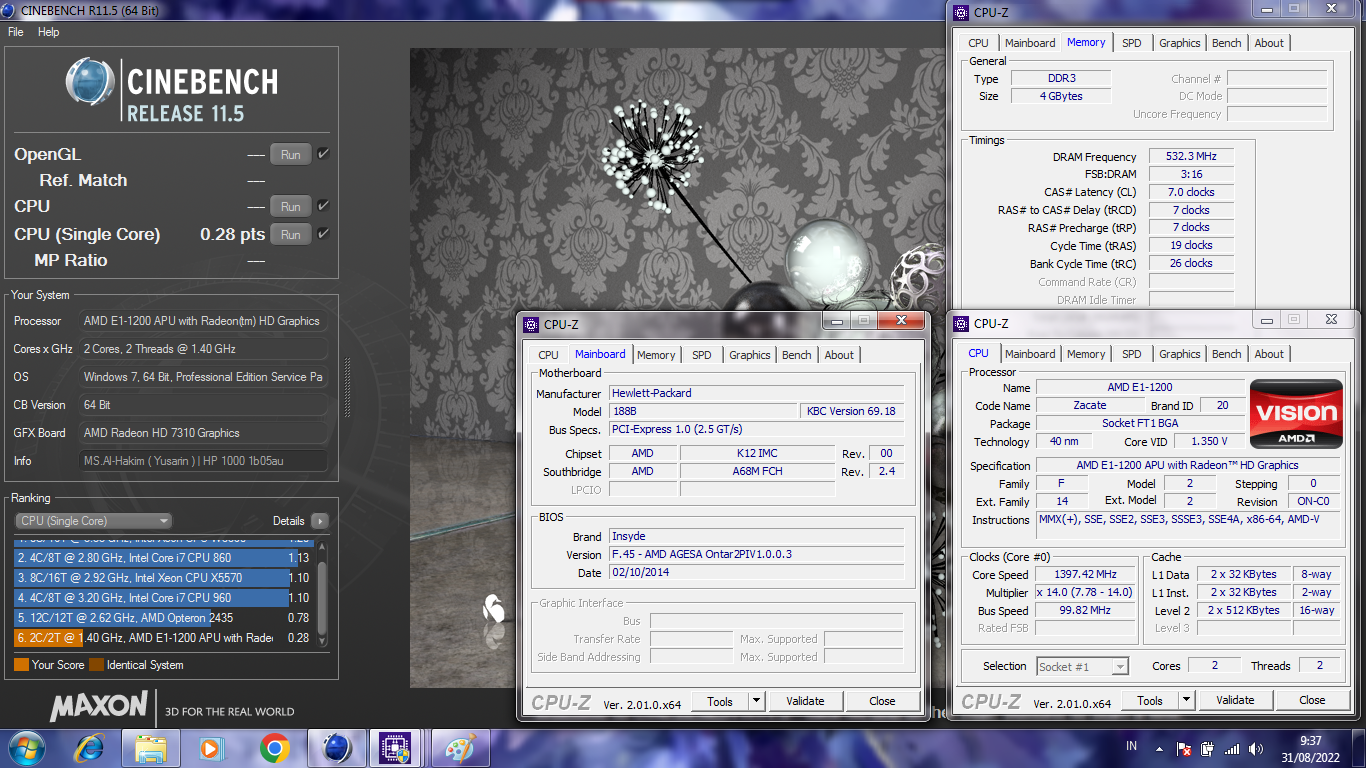Show hidden system tray icons
Image resolution: width=1366 pixels, height=768 pixels.
pyautogui.click(x=1159, y=748)
